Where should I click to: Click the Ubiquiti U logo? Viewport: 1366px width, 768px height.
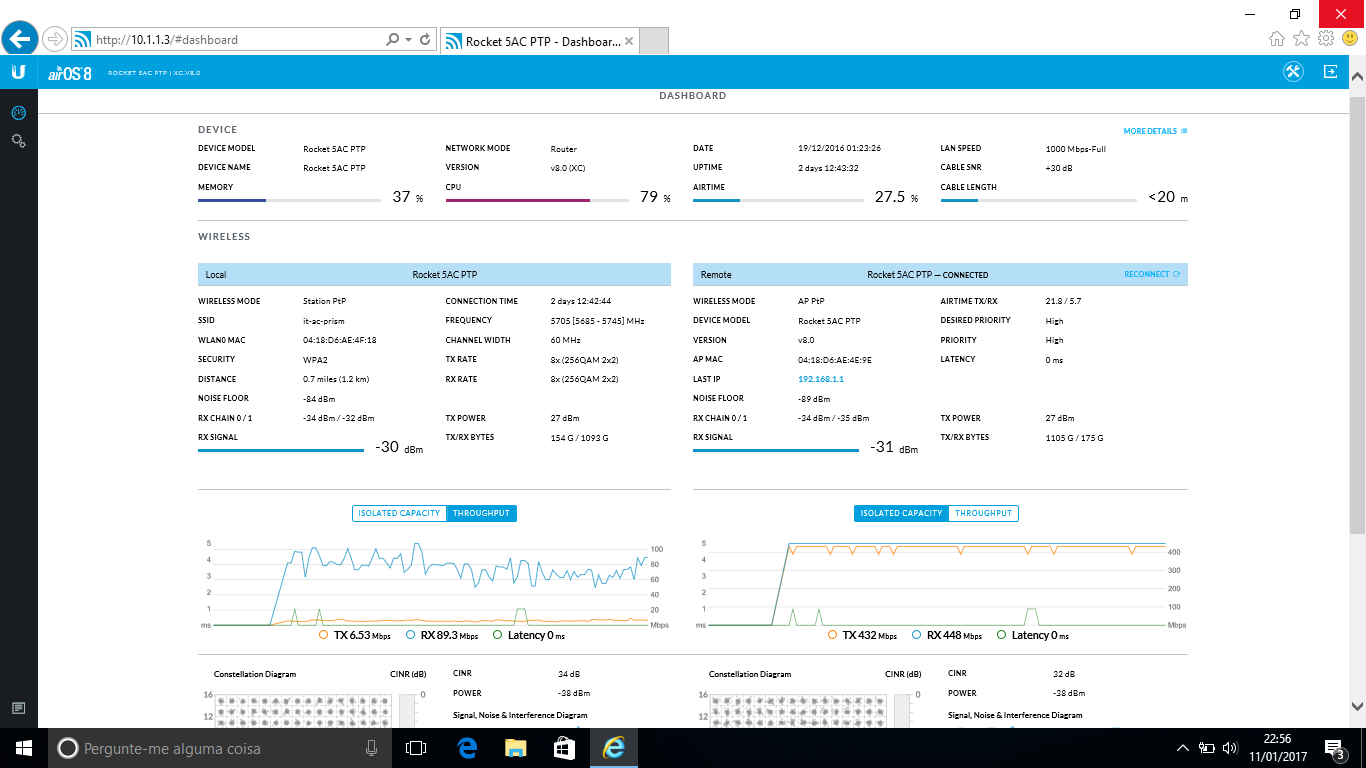click(x=18, y=72)
